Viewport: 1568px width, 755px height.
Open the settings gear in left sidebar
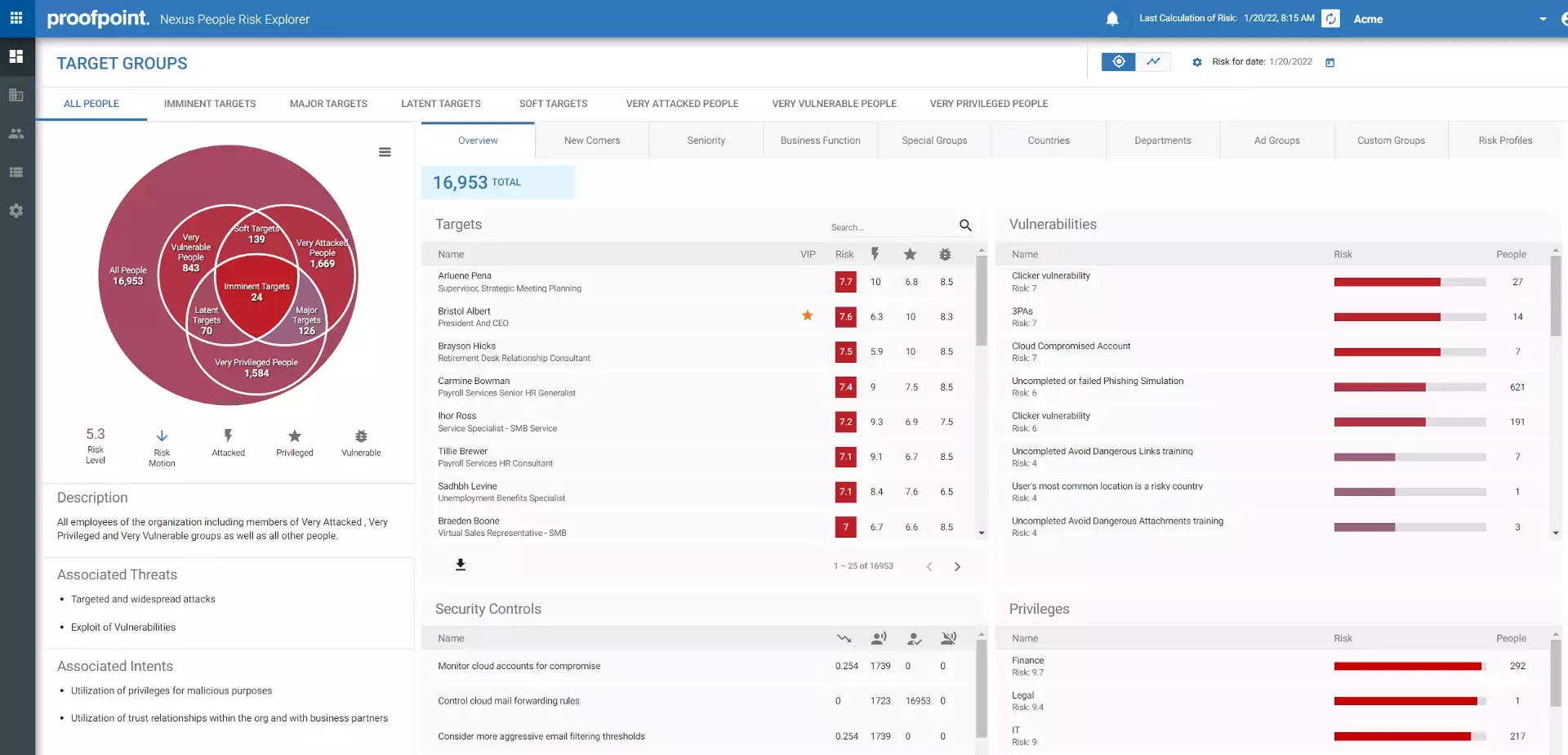(x=16, y=211)
